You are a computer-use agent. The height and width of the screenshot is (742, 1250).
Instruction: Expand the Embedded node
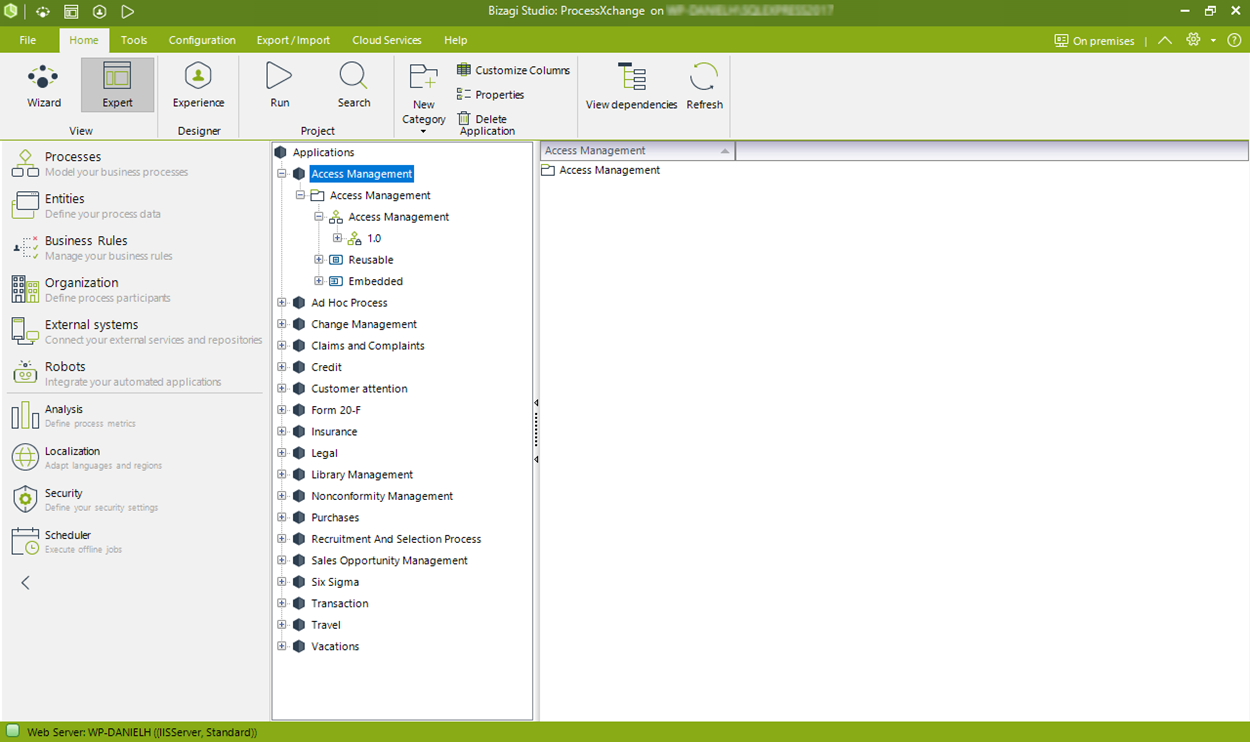[x=319, y=281]
